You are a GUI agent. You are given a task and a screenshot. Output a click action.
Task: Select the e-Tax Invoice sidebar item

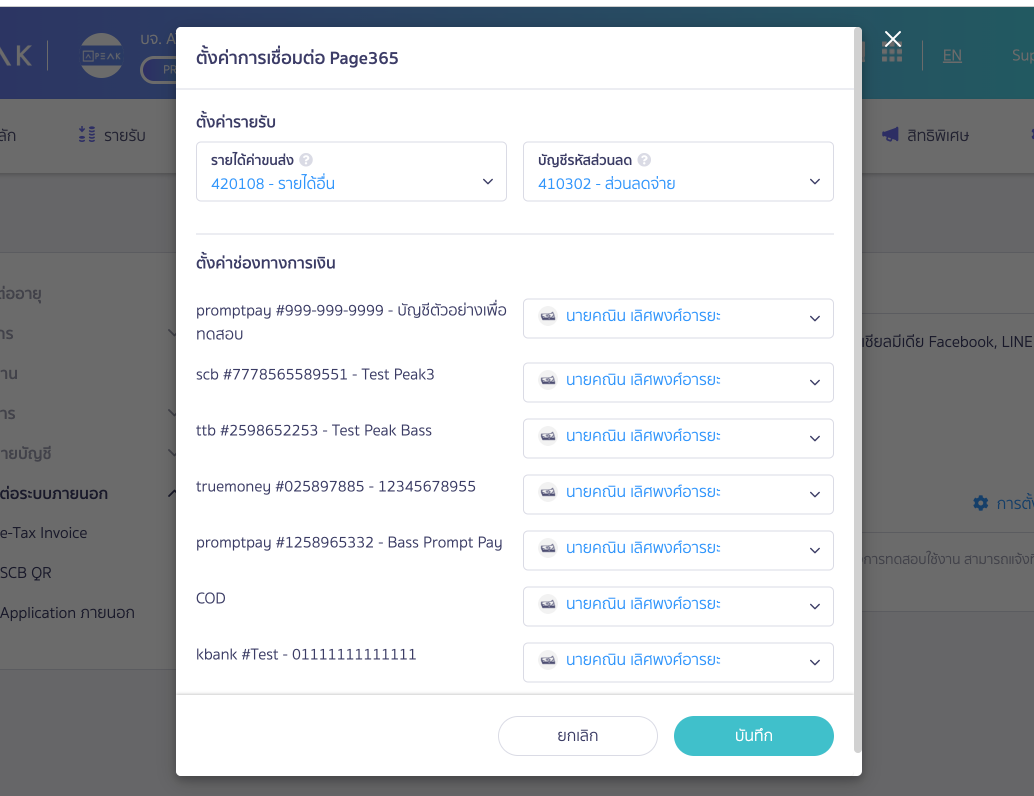(44, 533)
